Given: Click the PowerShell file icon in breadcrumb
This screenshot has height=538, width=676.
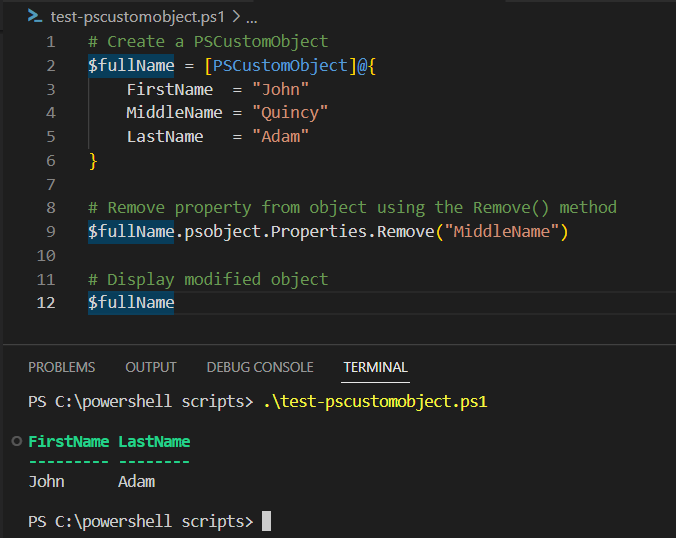Looking at the screenshot, I should click(35, 16).
